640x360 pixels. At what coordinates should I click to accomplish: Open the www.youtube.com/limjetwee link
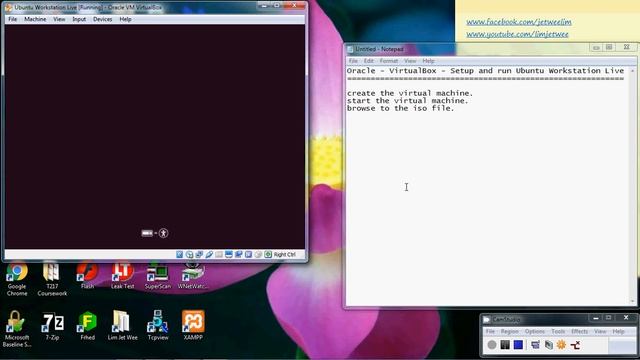pyautogui.click(x=517, y=34)
